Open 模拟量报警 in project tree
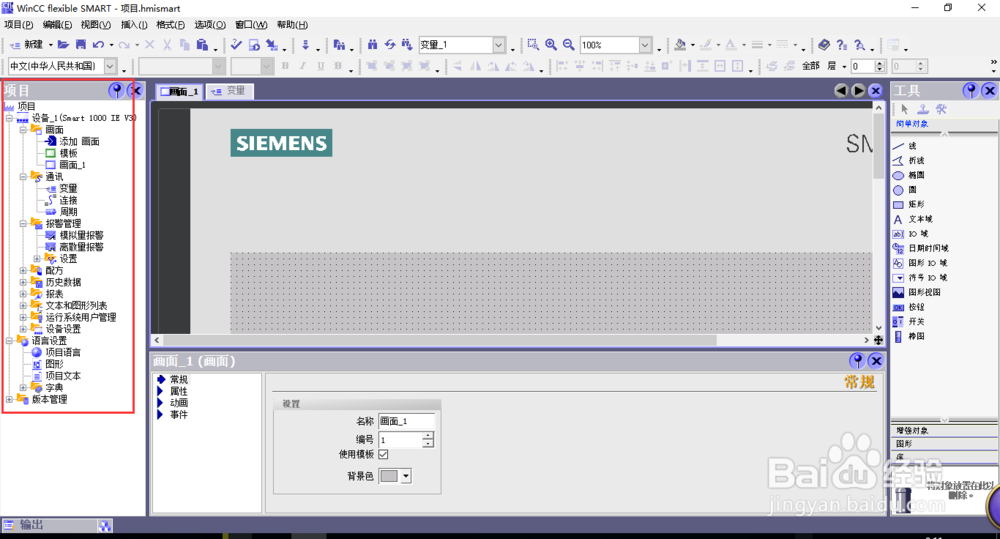Screen dimensions: 1000x539 click(81, 235)
